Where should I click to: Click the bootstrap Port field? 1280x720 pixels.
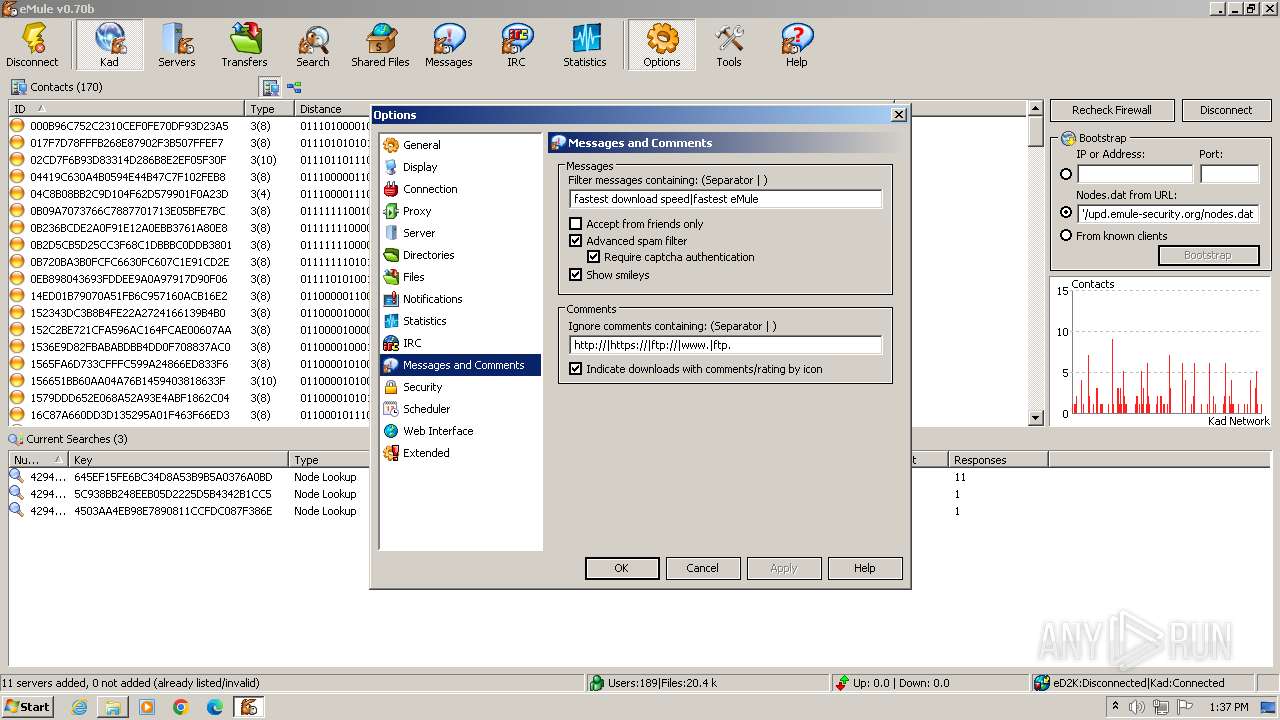coord(1229,174)
